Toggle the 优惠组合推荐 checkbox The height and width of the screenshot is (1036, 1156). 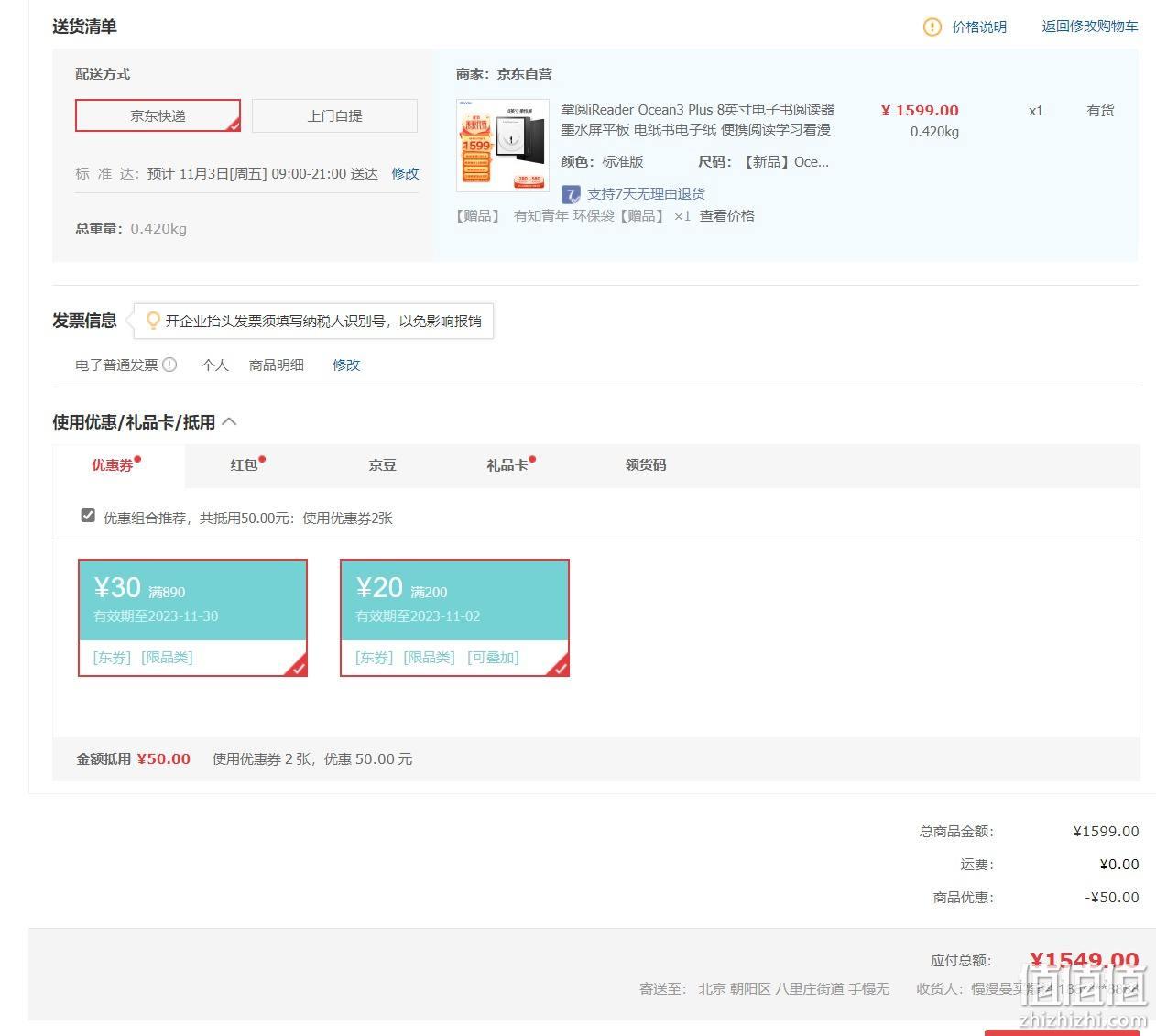point(88,516)
